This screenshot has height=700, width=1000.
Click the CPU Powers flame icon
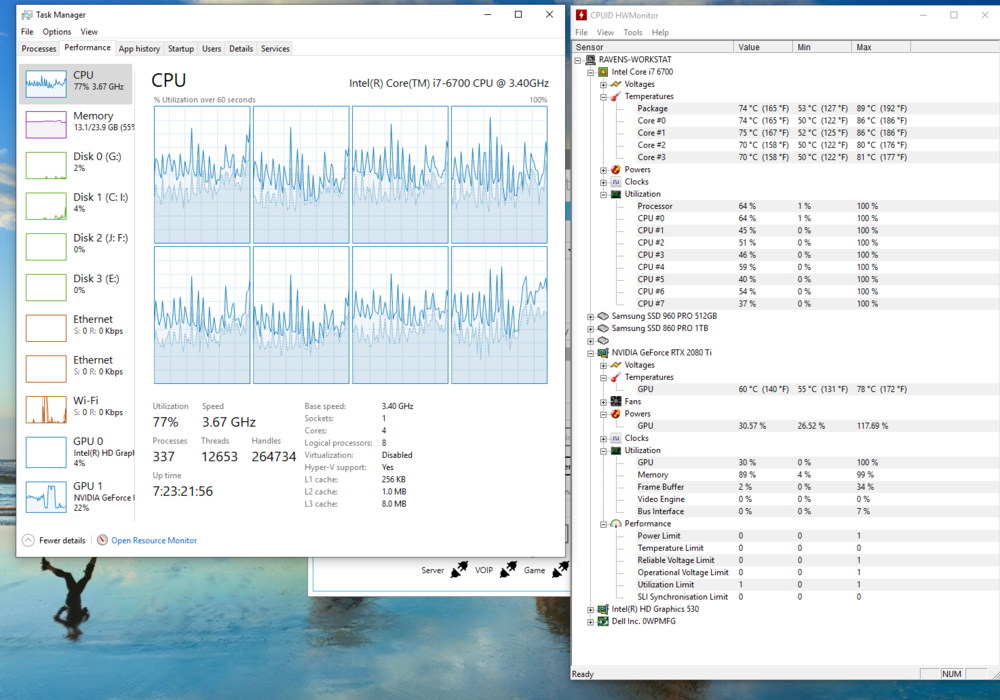(x=615, y=170)
